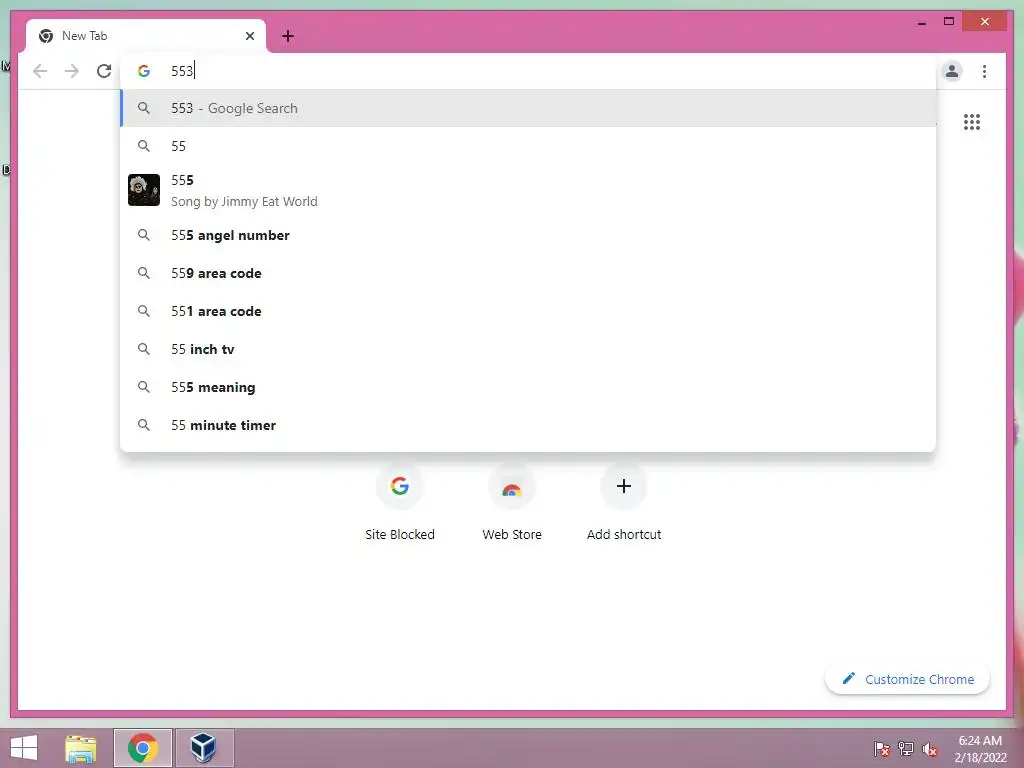Image resolution: width=1024 pixels, height=768 pixels.
Task: Minimize the Chrome window
Action: (x=921, y=22)
